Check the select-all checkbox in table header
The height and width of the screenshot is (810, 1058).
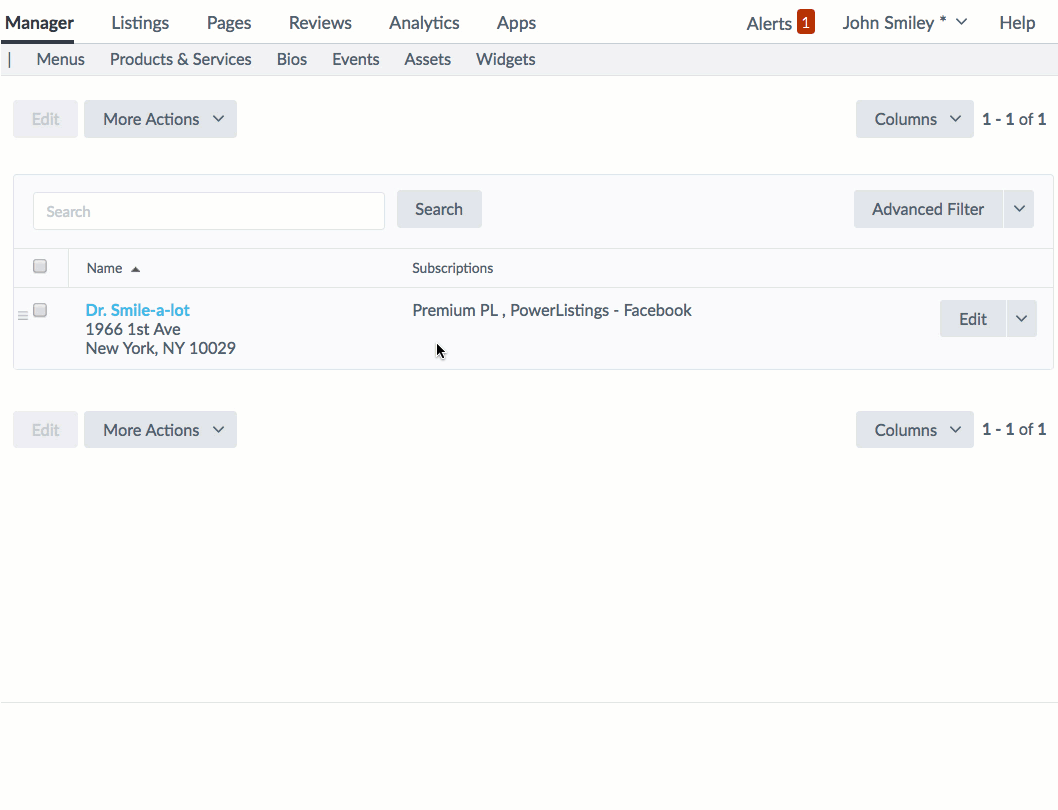(39, 266)
